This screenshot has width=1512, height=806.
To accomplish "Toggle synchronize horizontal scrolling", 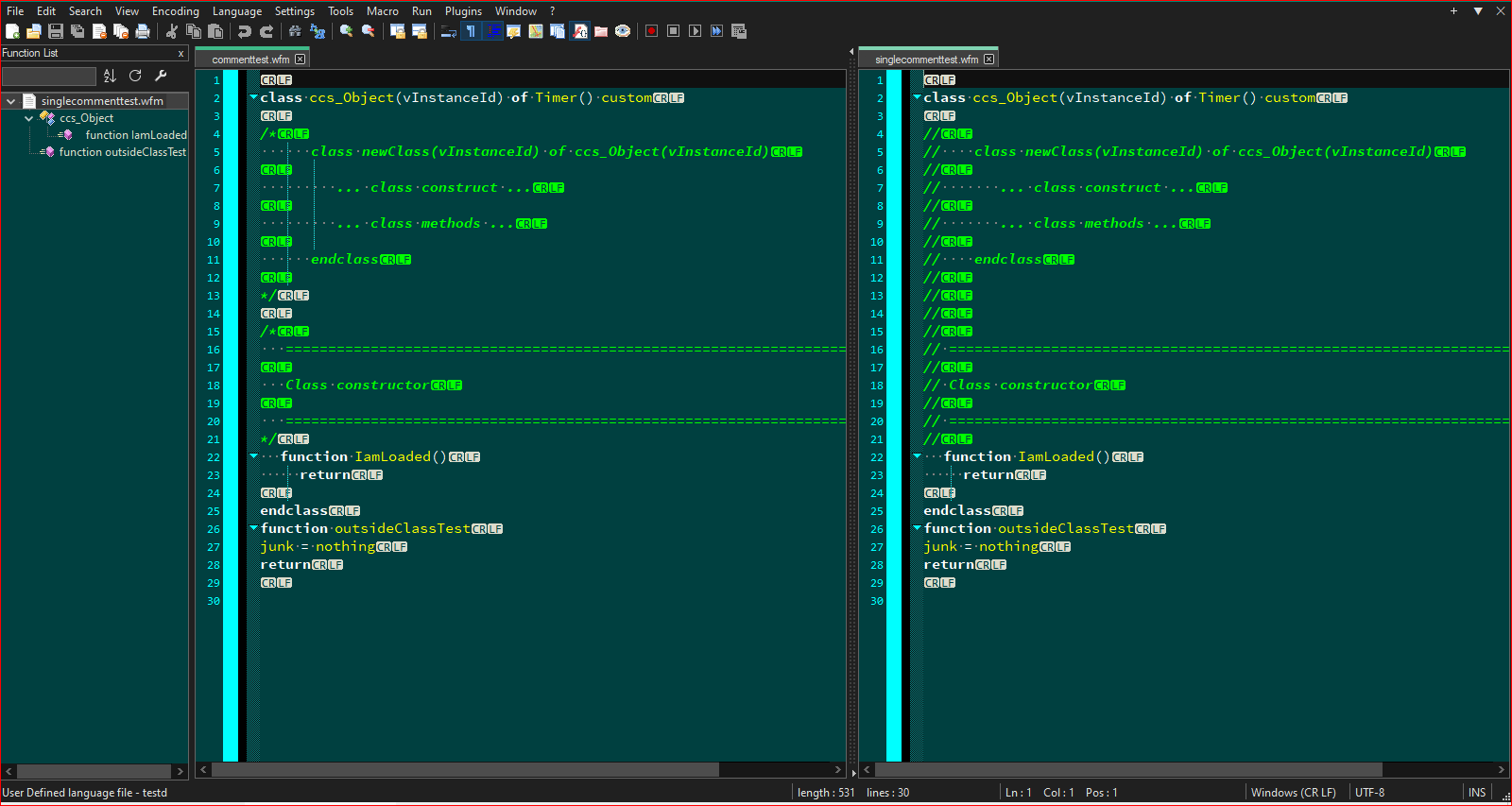I will pos(420,31).
